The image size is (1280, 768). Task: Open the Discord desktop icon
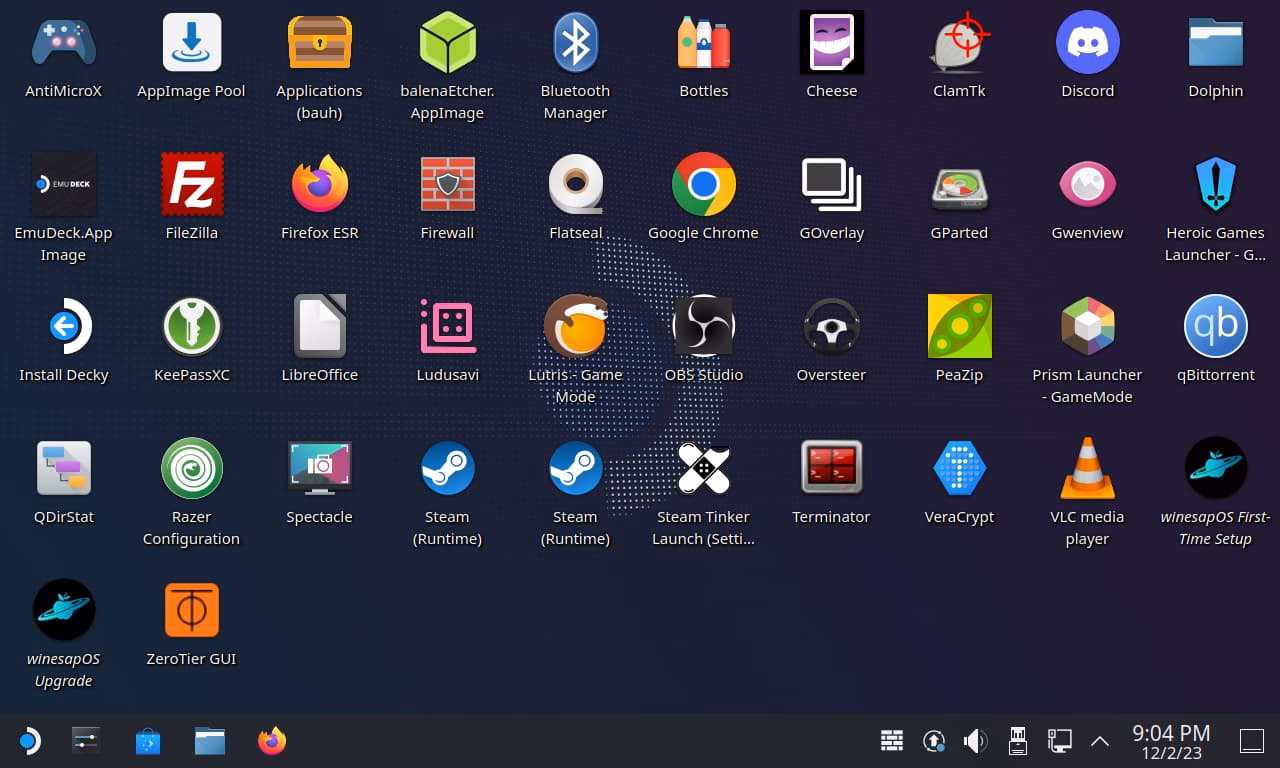(x=1087, y=42)
